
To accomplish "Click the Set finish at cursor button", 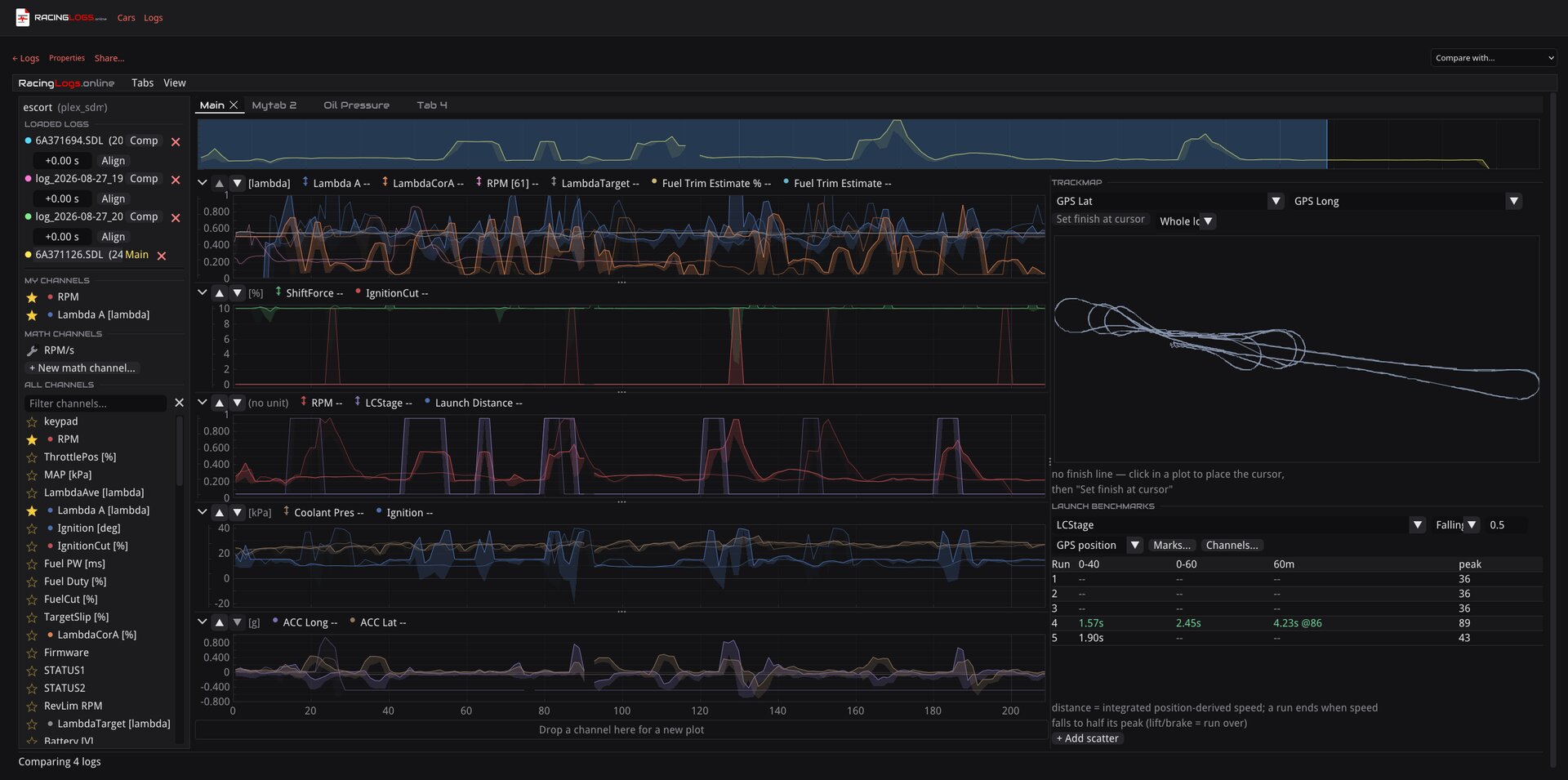I will tap(1100, 220).
